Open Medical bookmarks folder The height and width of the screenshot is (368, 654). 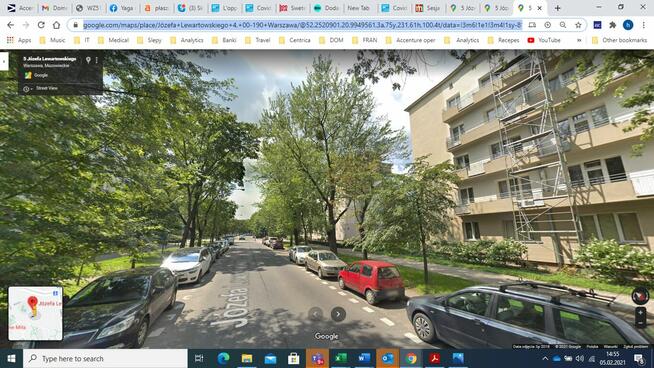113,40
